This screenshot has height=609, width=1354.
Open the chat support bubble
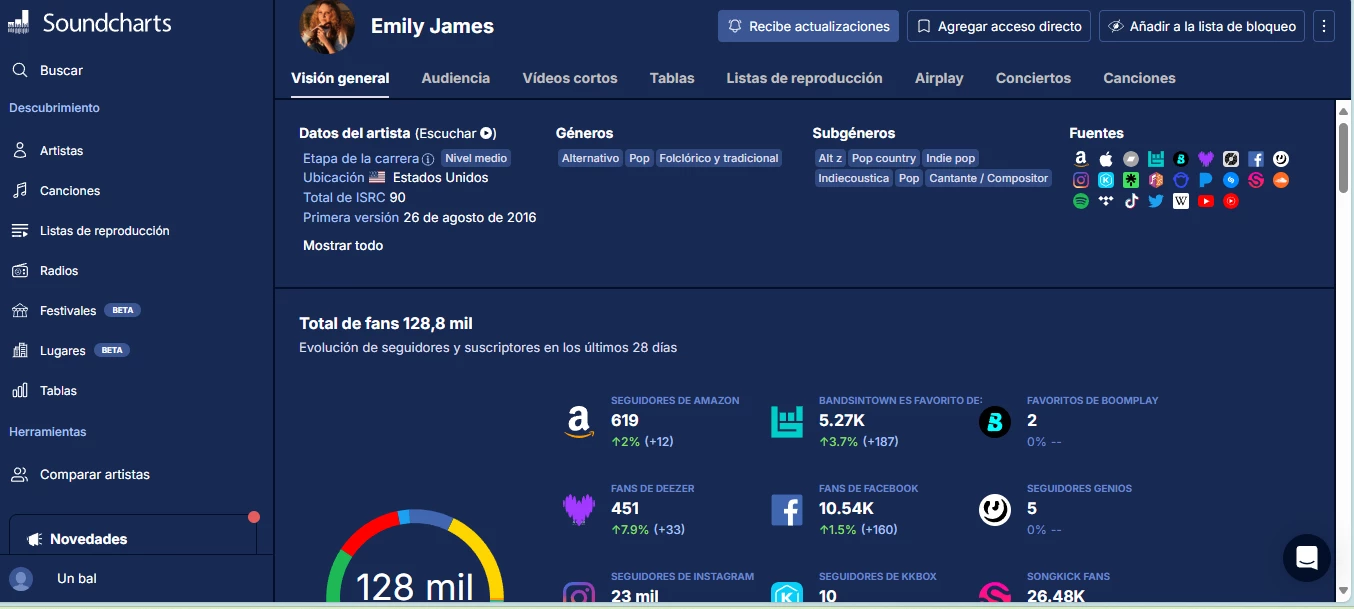pyautogui.click(x=1307, y=558)
